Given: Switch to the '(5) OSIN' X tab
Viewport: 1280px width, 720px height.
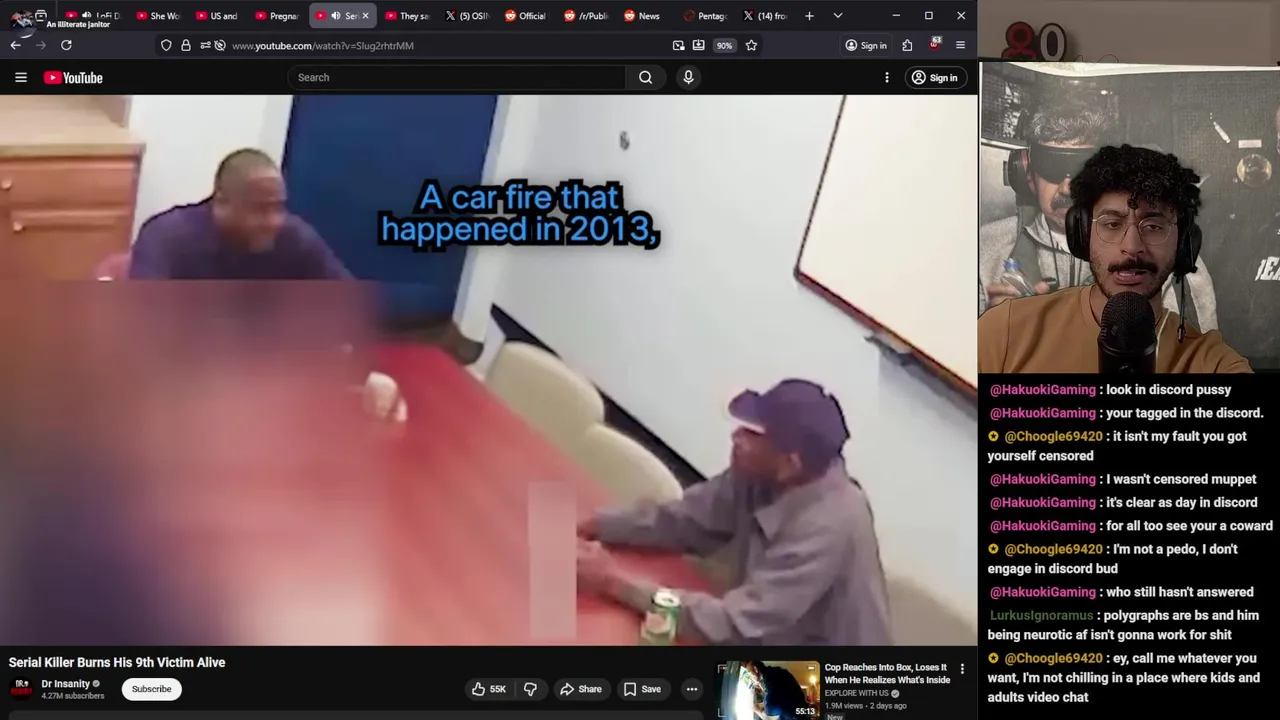Looking at the screenshot, I should [466, 16].
